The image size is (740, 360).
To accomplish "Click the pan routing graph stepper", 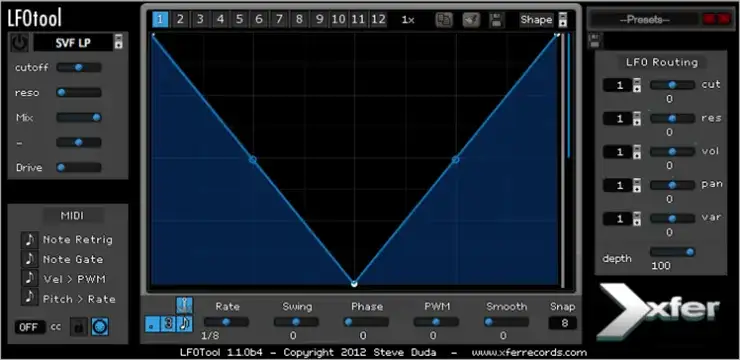I will [637, 185].
